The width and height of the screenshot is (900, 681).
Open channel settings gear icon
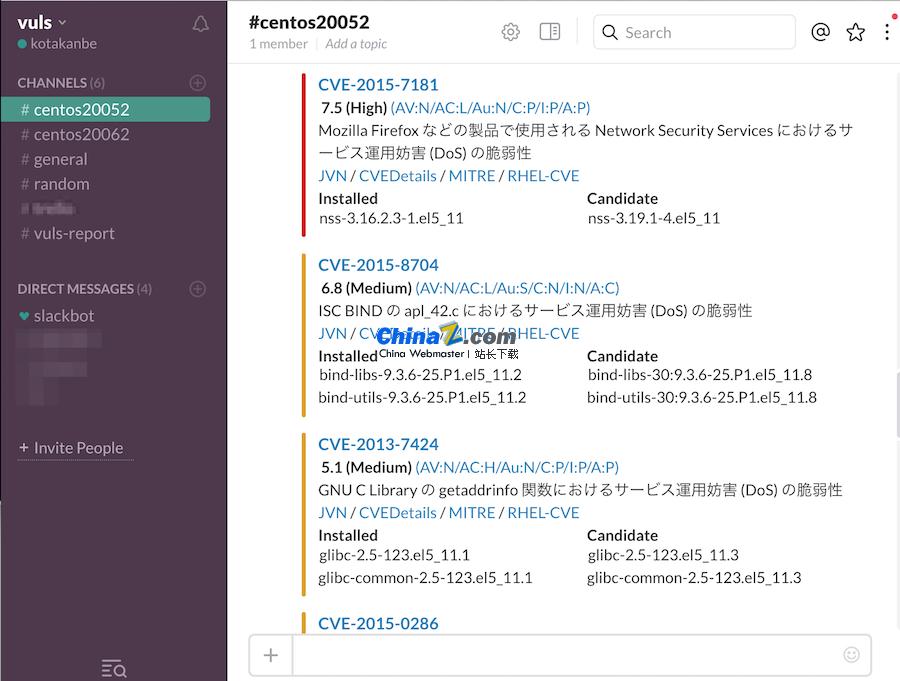510,32
